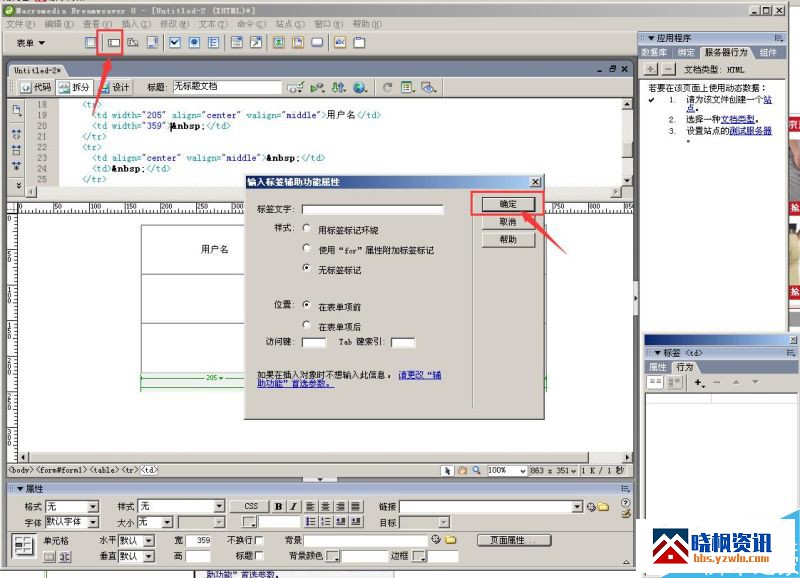Insert a radio group form element
The height and width of the screenshot is (578, 800).
pyautogui.click(x=214, y=43)
